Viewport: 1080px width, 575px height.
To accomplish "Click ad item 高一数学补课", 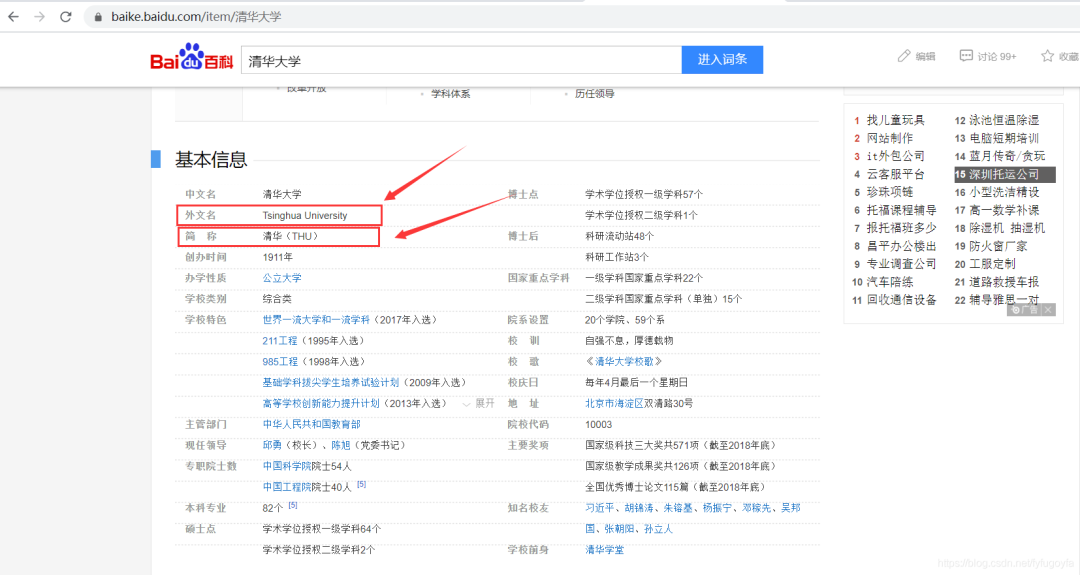I will point(1004,209).
